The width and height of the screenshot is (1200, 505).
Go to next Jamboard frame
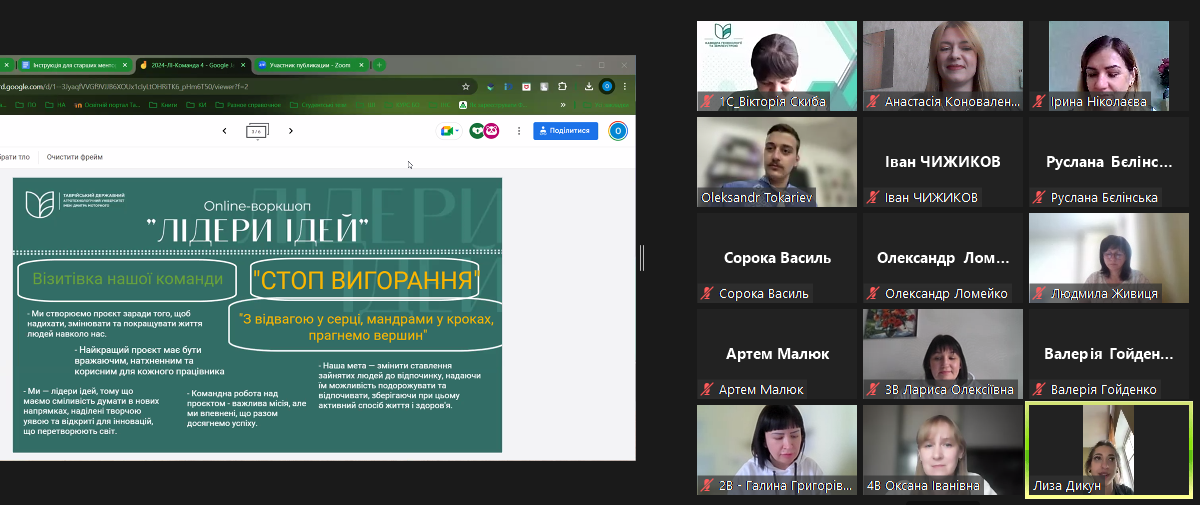coord(291,131)
